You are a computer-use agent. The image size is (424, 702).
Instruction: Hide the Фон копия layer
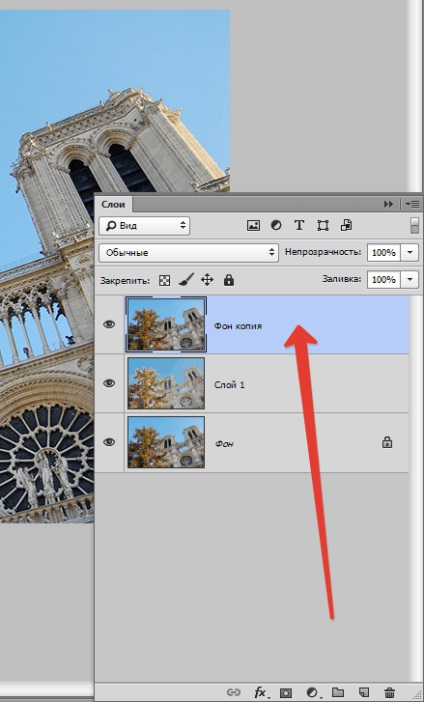pos(109,324)
